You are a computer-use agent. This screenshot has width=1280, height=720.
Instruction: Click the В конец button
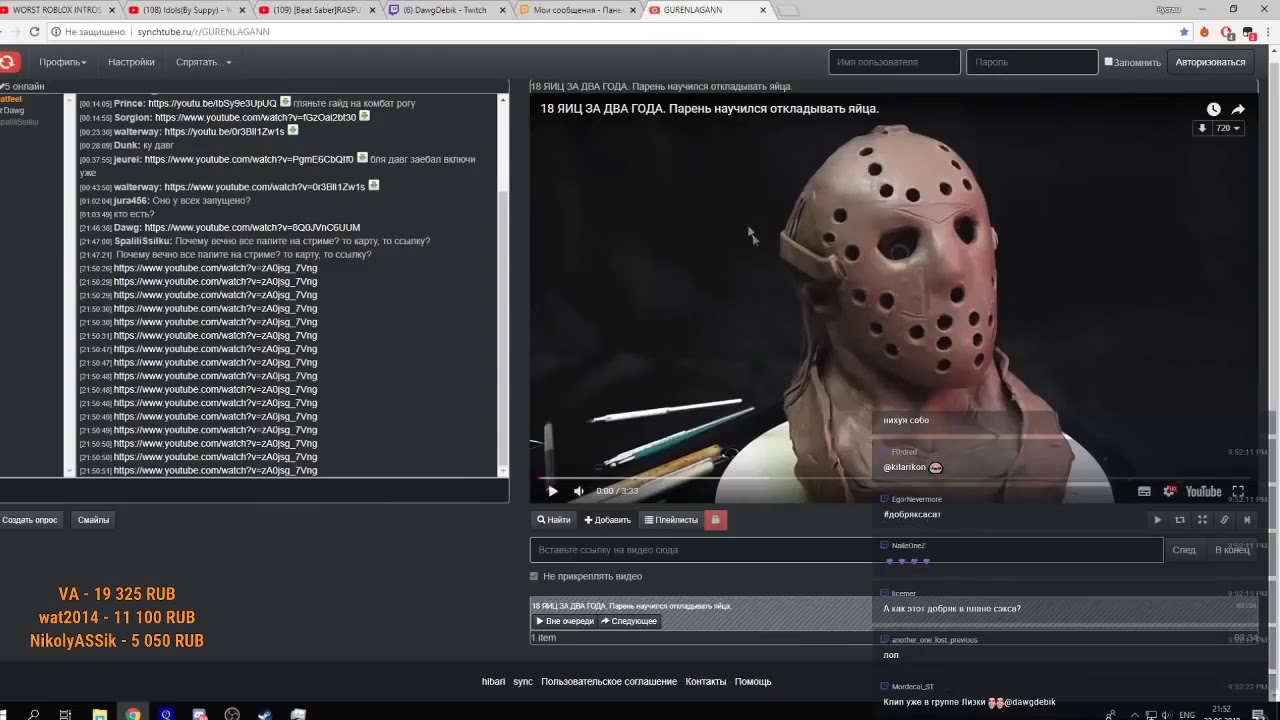(1232, 550)
